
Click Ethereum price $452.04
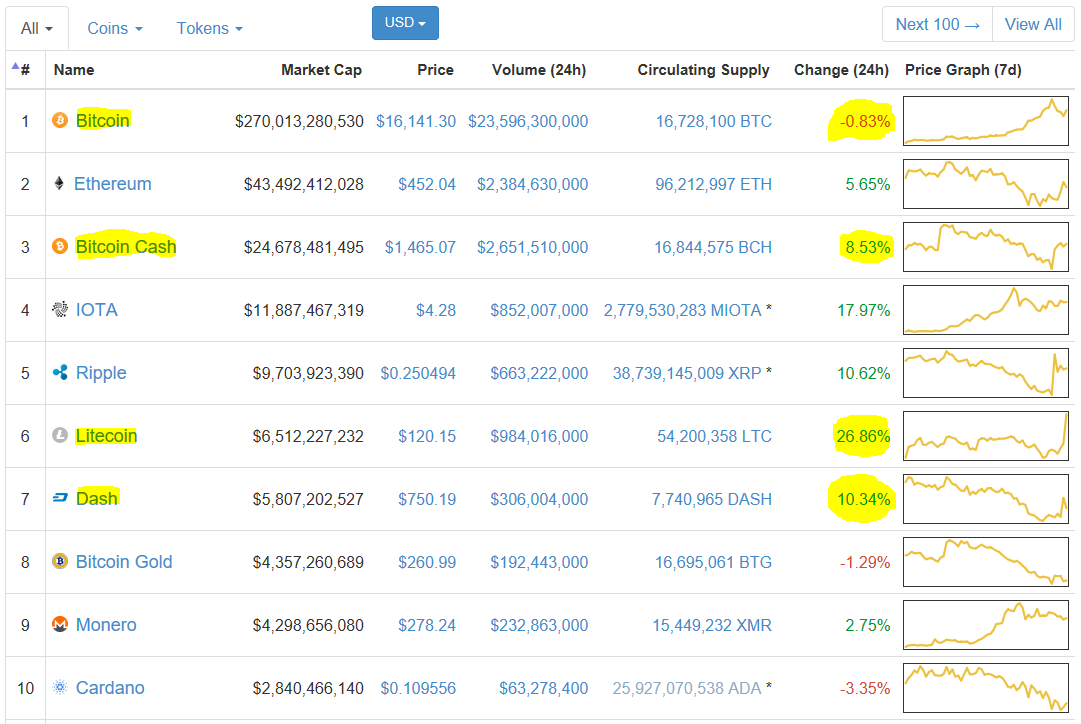point(427,184)
